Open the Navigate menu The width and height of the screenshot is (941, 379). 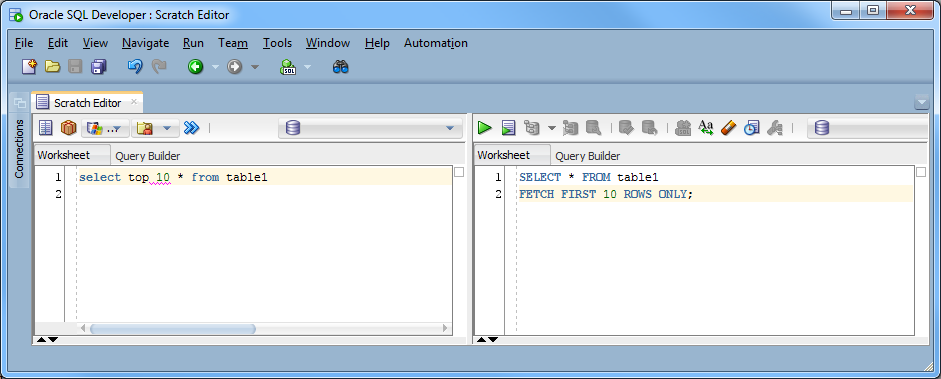145,43
